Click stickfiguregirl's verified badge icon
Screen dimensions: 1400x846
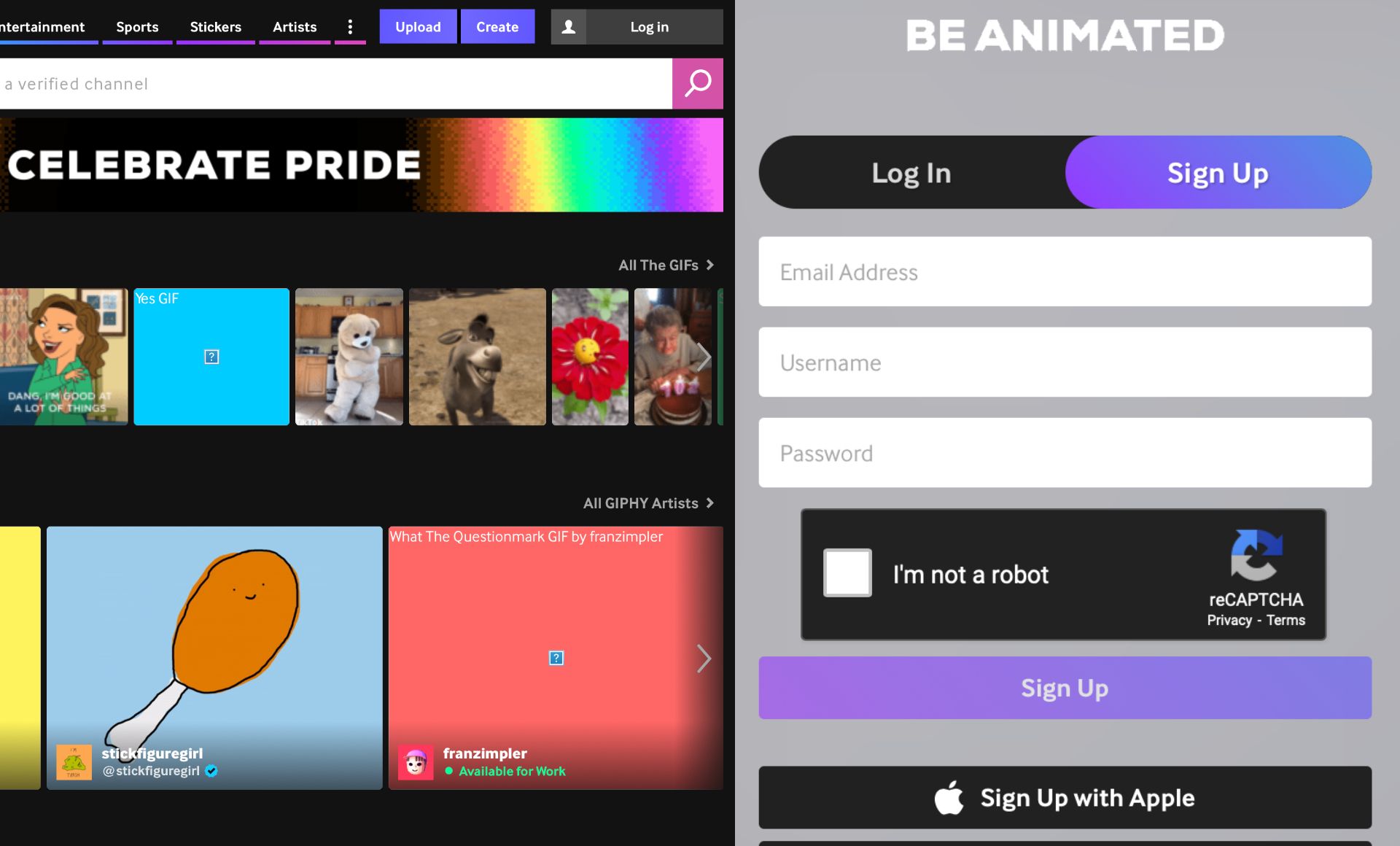click(x=211, y=771)
